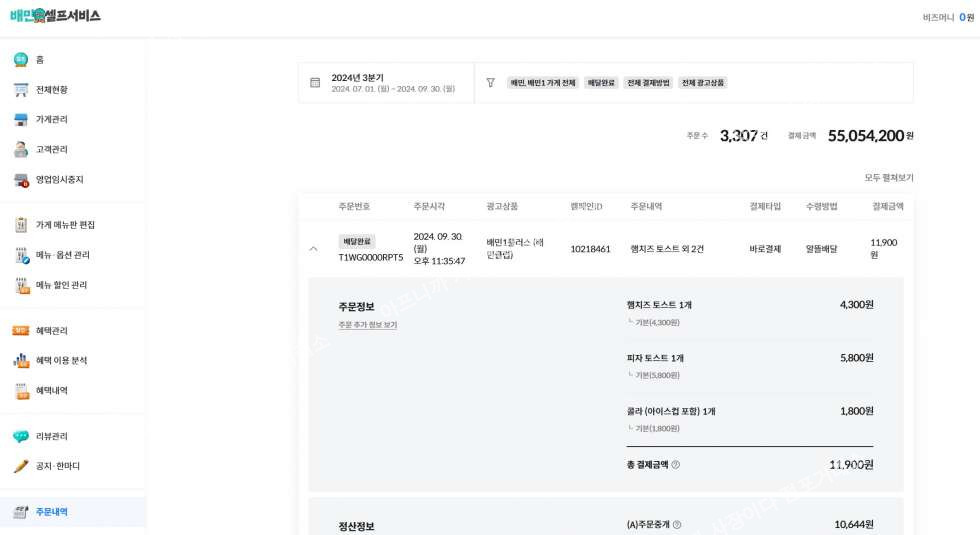Click the 배민셀프서비스 logo
This screenshot has width=980, height=535.
55,16
